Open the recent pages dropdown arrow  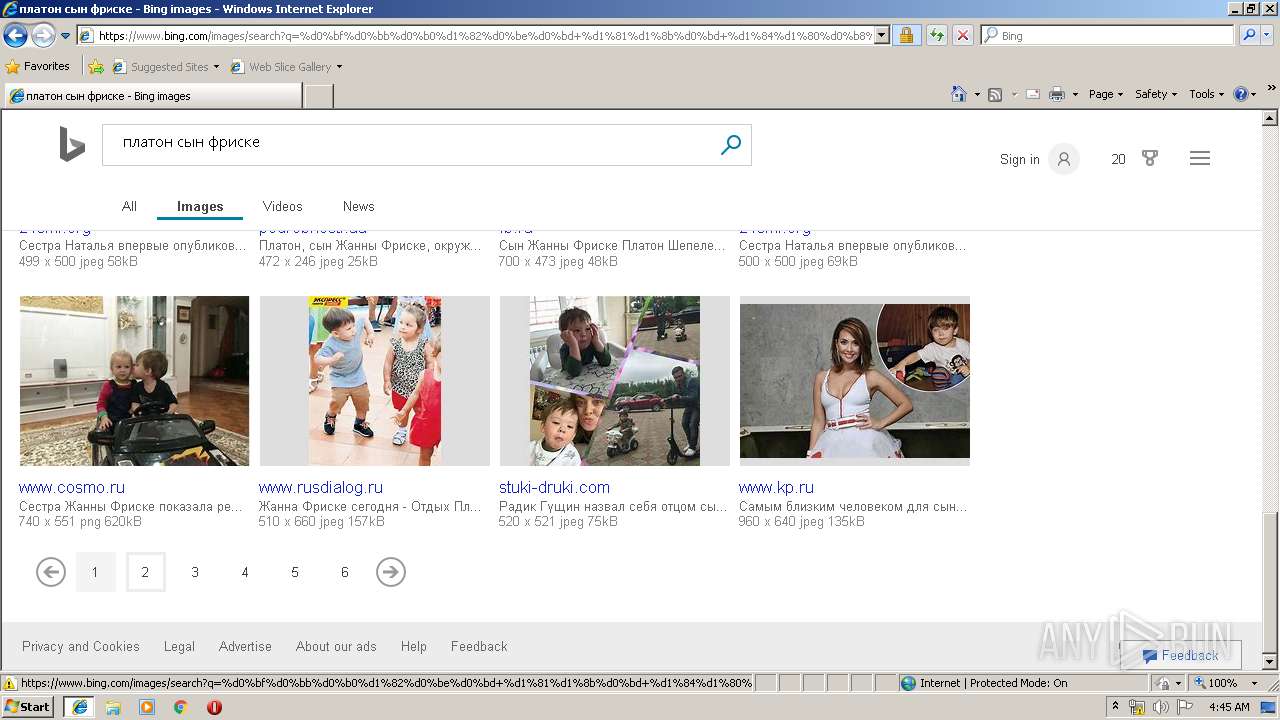(65, 36)
